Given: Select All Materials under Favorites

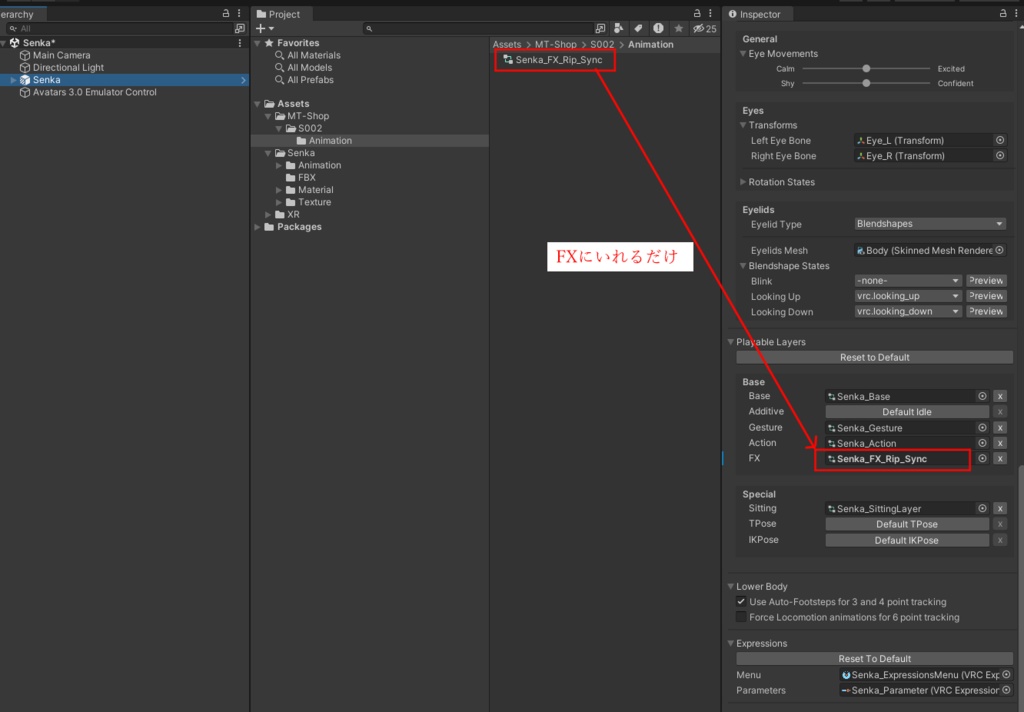Looking at the screenshot, I should tap(308, 55).
